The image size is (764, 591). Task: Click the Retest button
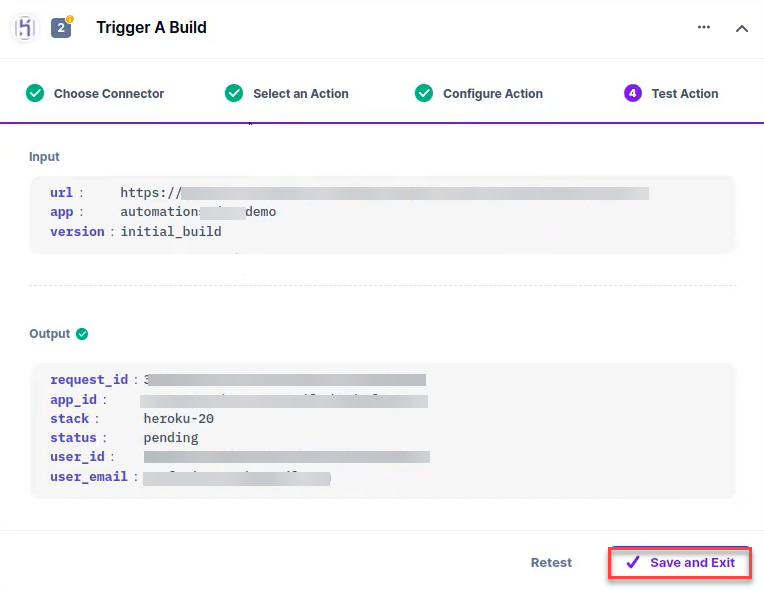point(551,563)
